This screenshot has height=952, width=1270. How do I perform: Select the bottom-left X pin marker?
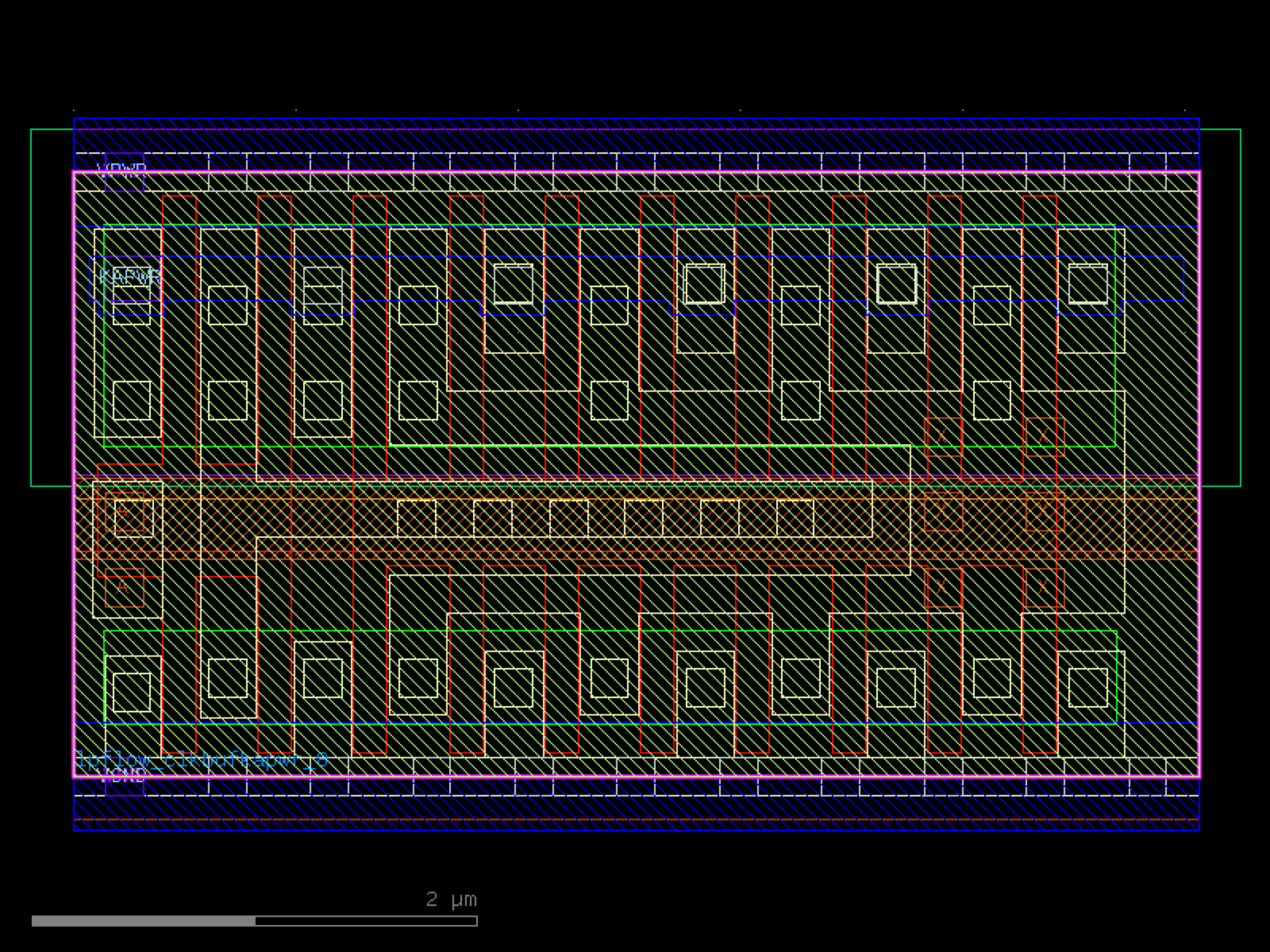pos(942,588)
